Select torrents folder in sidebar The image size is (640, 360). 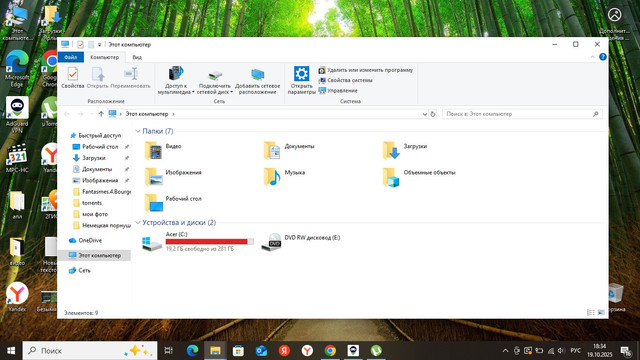(x=92, y=203)
